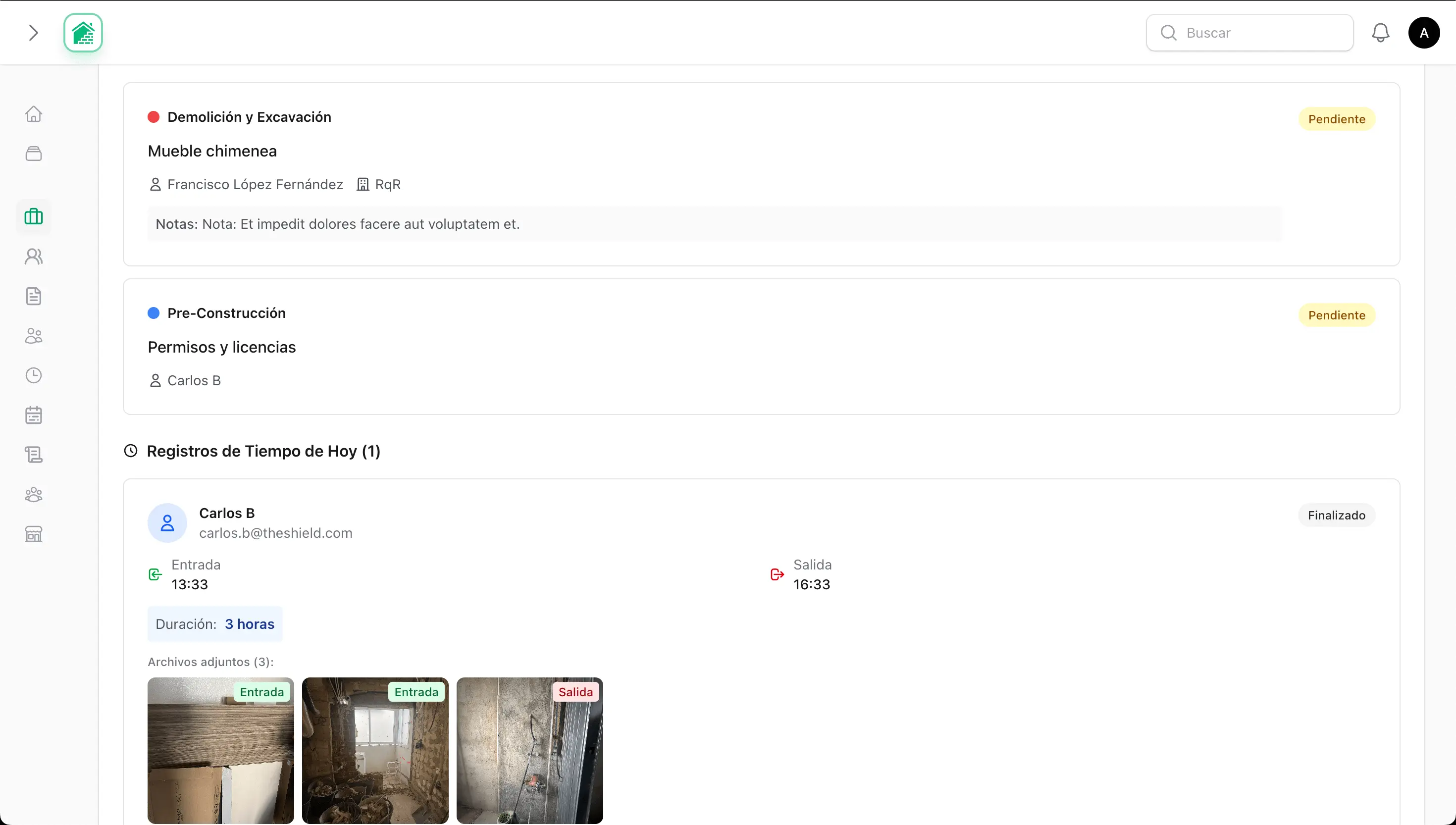Image resolution: width=1456 pixels, height=825 pixels.
Task: Open the notifications bell
Action: click(1380, 33)
